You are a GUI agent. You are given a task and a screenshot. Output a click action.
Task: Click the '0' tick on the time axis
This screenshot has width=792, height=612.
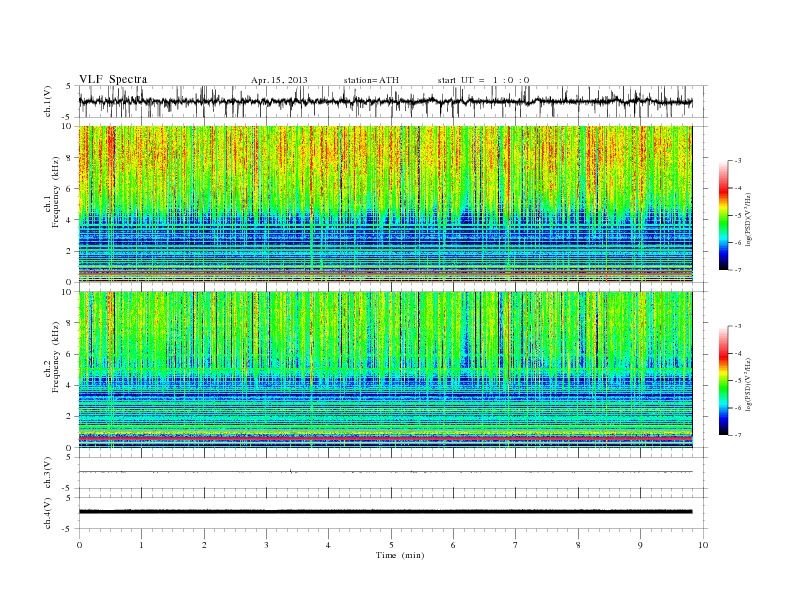(x=79, y=545)
